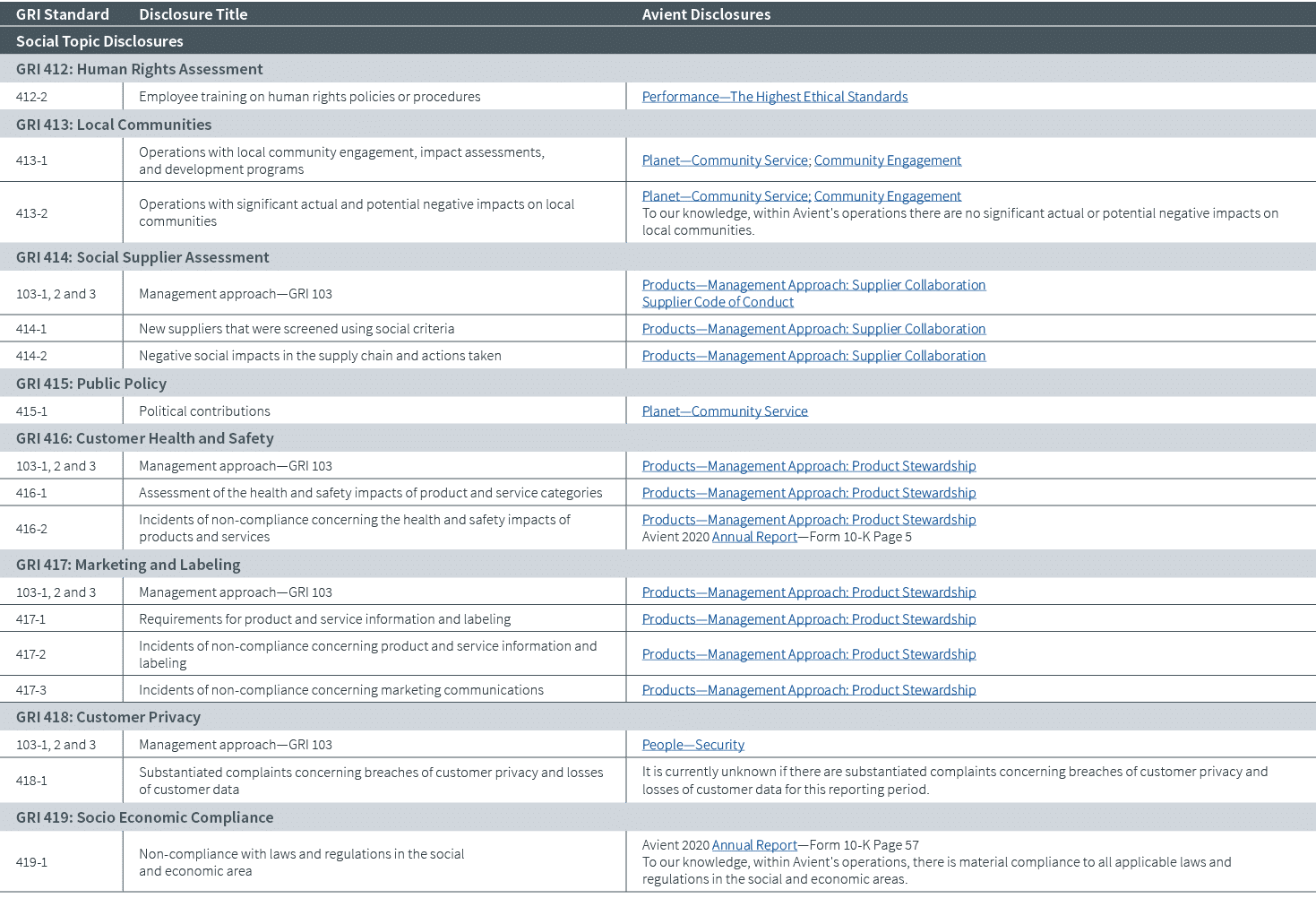Click Planet—Community Service link for Political contributions
The height and width of the screenshot is (907, 1316).
(725, 411)
